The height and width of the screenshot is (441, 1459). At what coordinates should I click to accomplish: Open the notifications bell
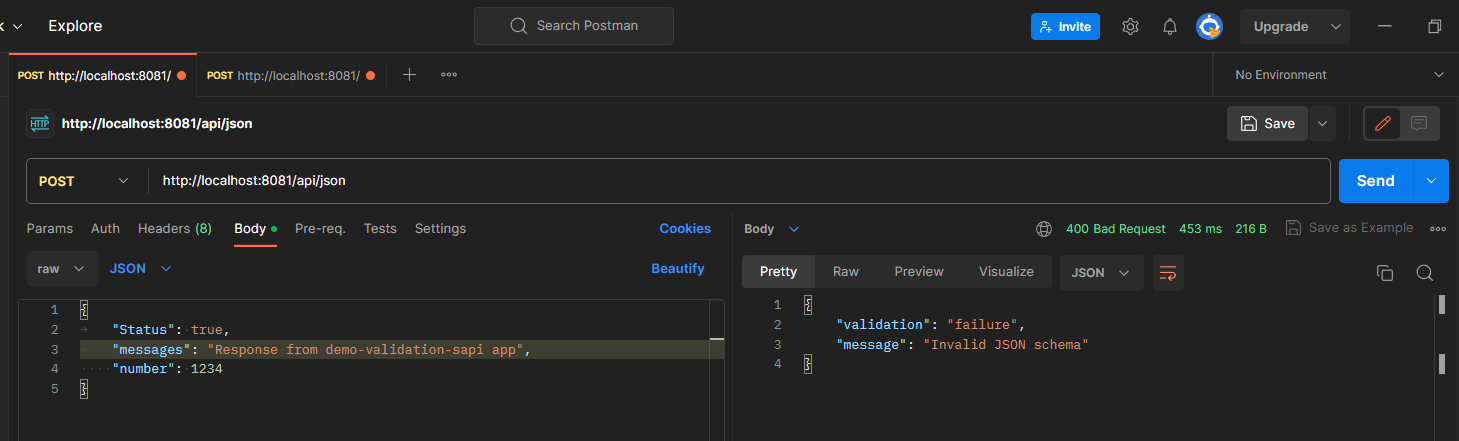(1169, 27)
